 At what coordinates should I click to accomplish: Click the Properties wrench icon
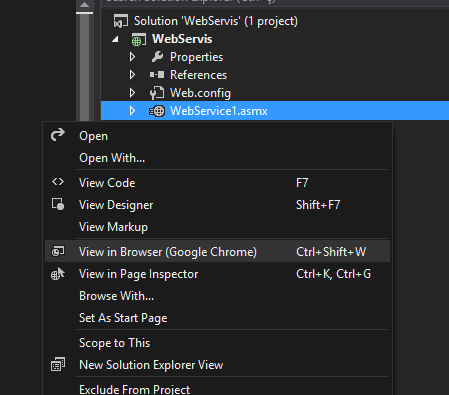[157, 57]
